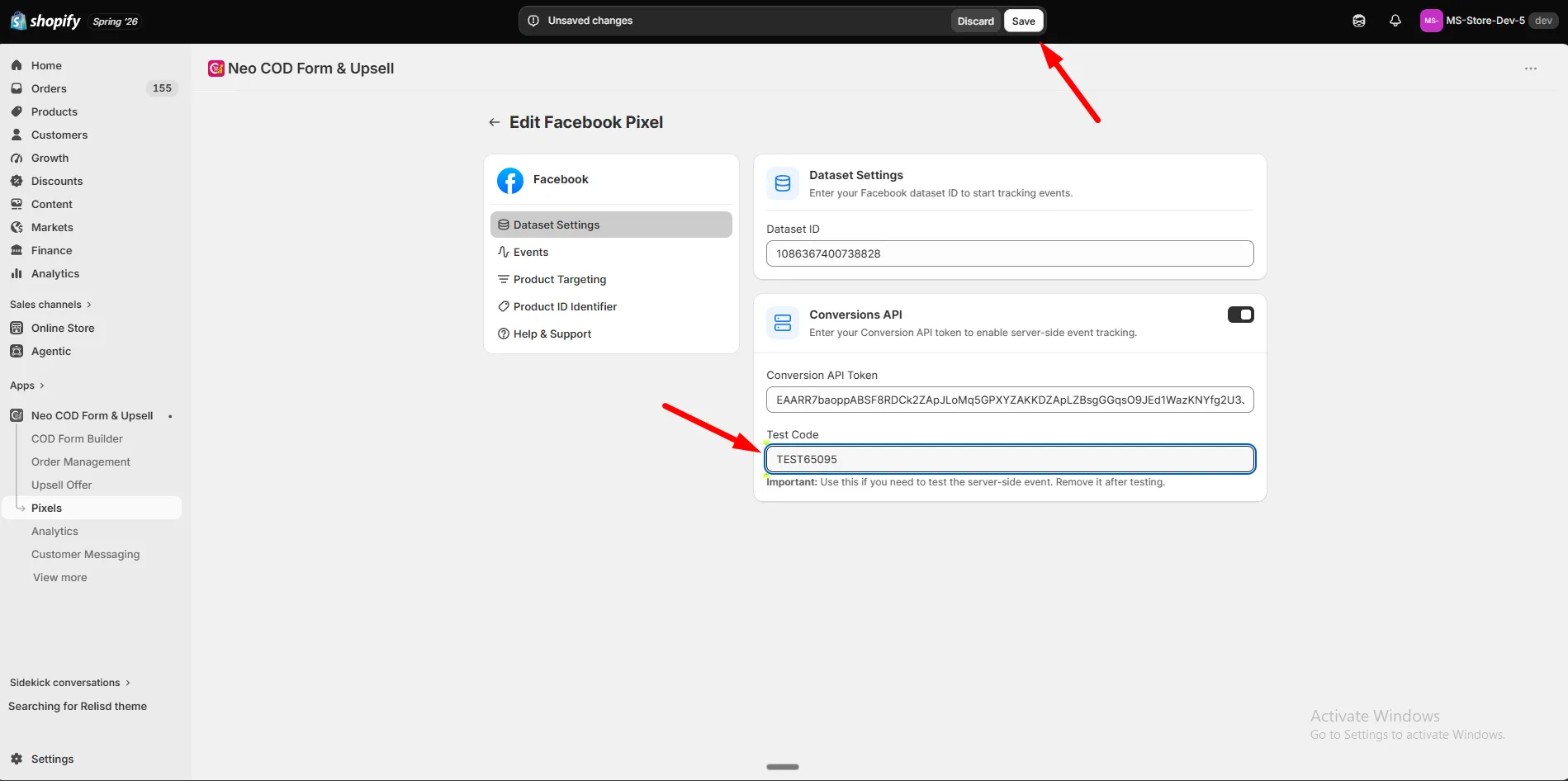Click the Dataset Settings database icon in card header
1568x781 pixels.
point(783,183)
